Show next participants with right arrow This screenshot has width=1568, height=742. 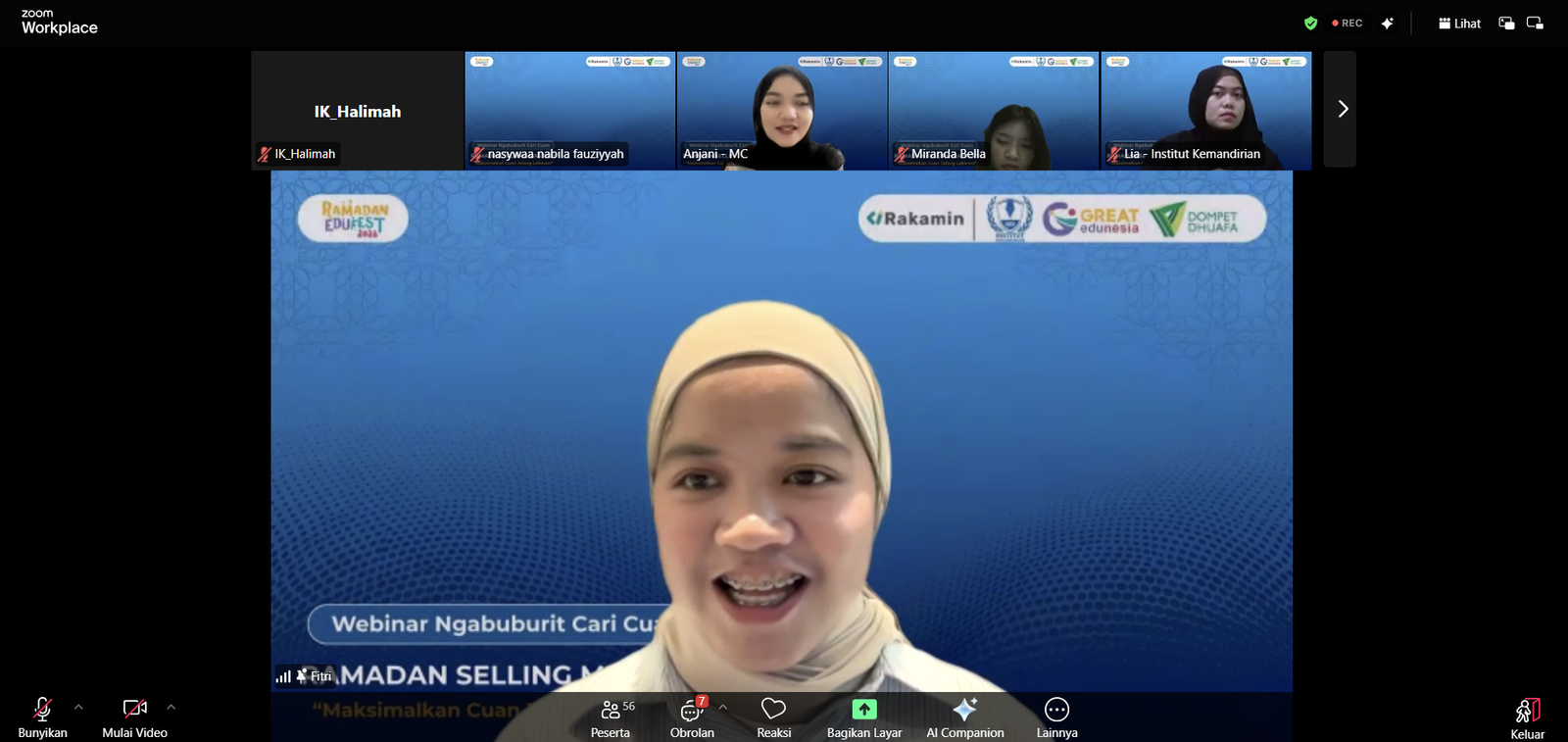click(1342, 109)
